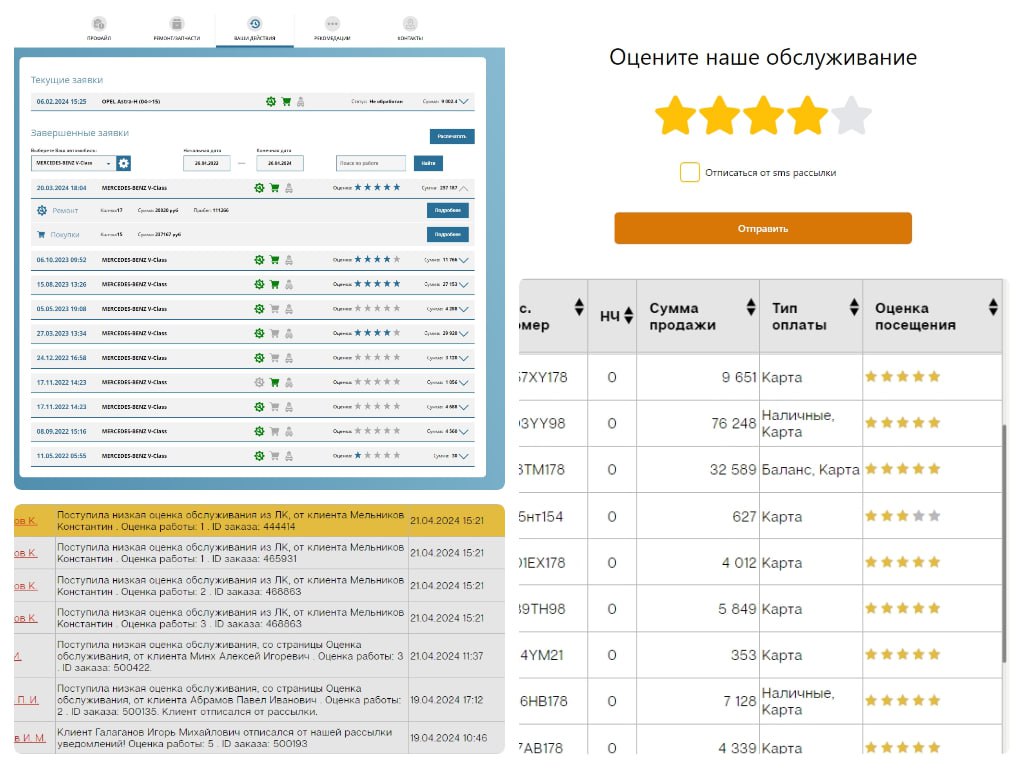This screenshot has height=768, width=1024.
Task: Click the Найти search button
Action: tap(428, 163)
